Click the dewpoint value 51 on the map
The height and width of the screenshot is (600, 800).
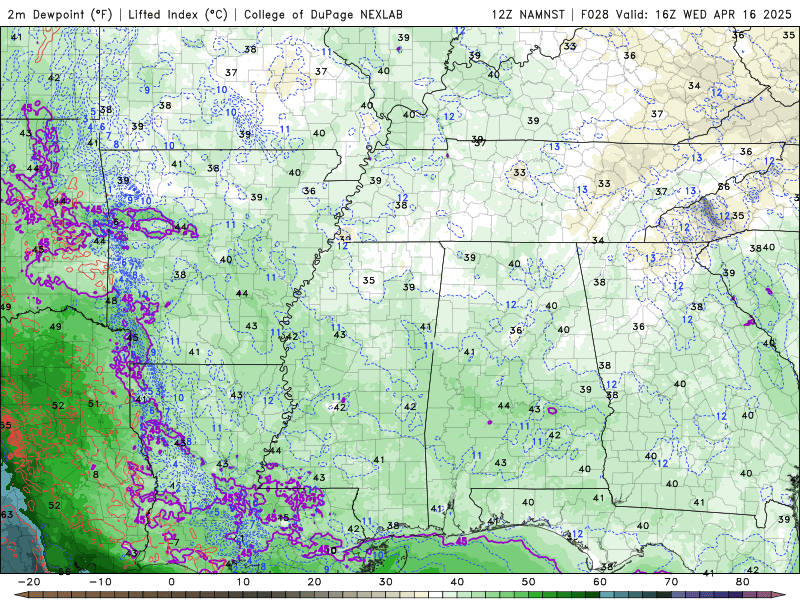(93, 404)
